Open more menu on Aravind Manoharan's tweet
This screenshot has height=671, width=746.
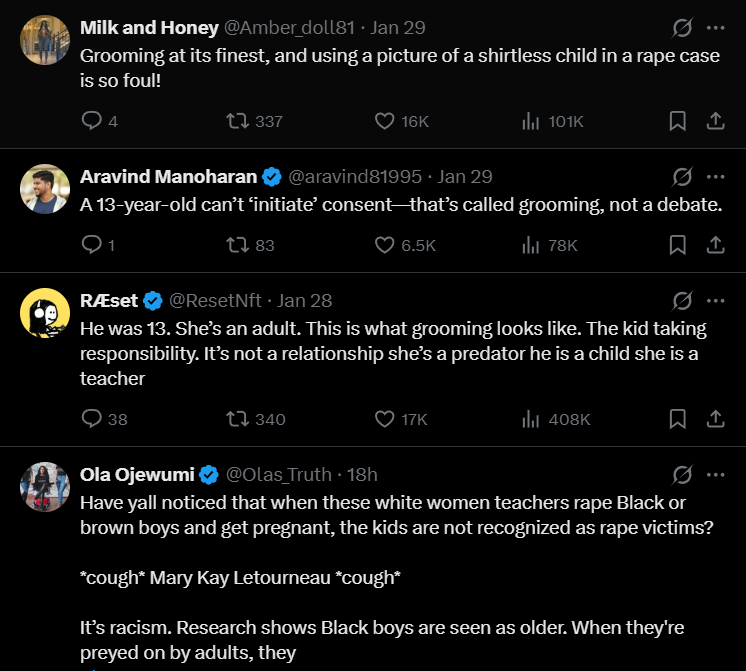715,177
